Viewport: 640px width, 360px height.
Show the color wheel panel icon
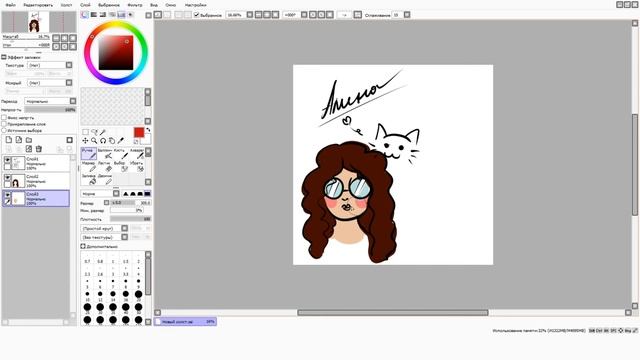coord(84,15)
